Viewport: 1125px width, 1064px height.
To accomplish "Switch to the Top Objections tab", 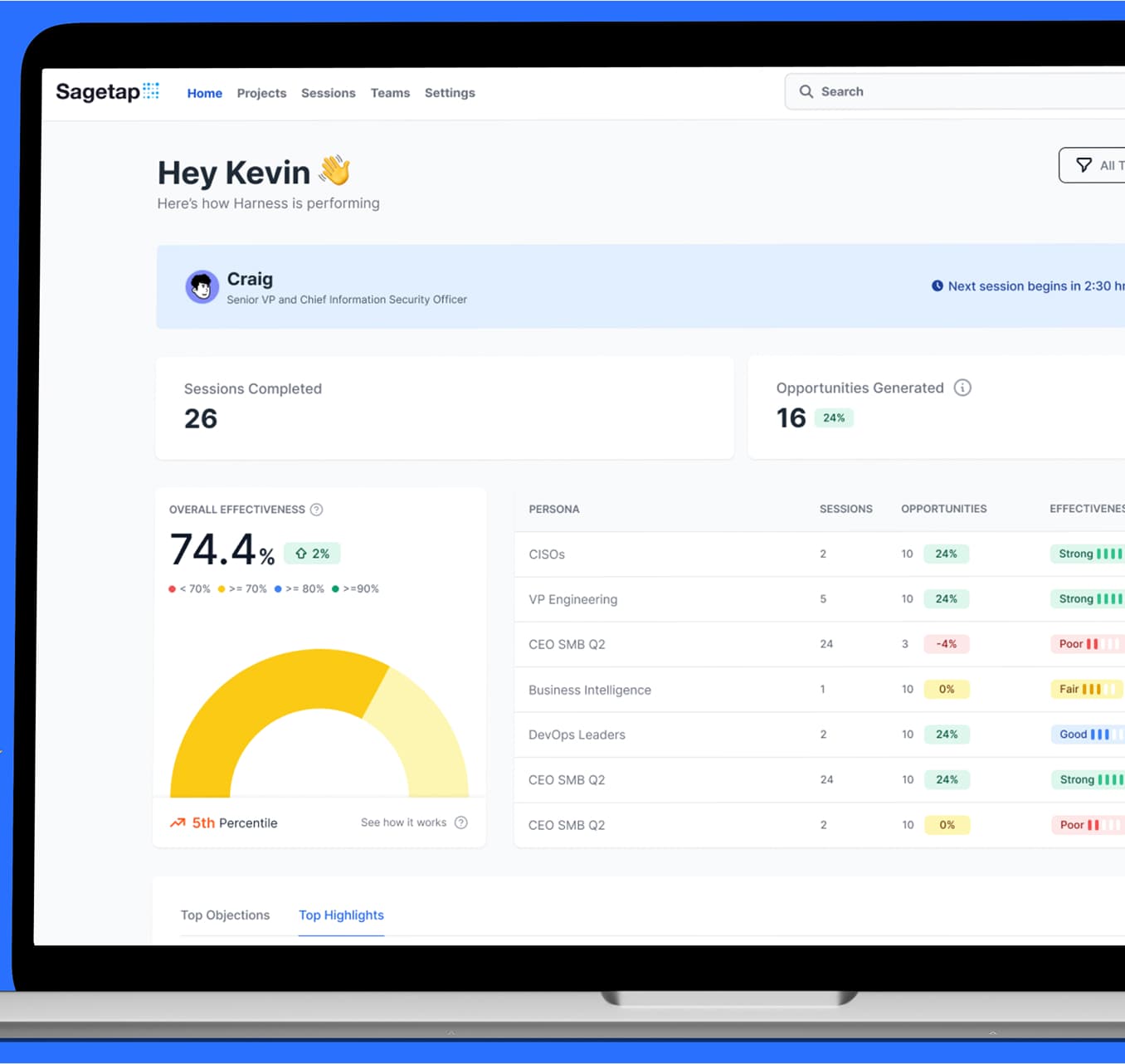I will [226, 915].
